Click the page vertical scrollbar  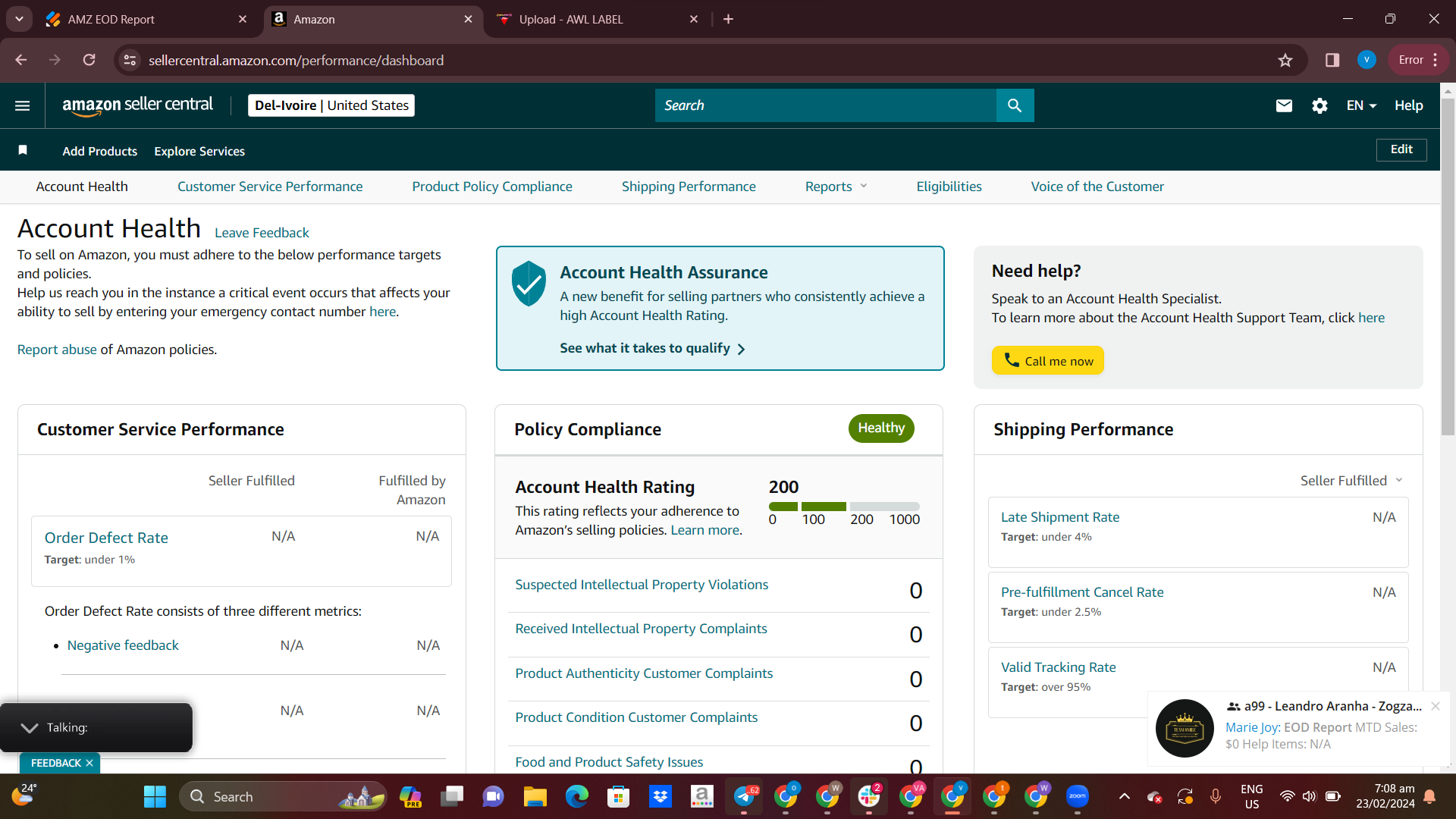[x=1448, y=265]
